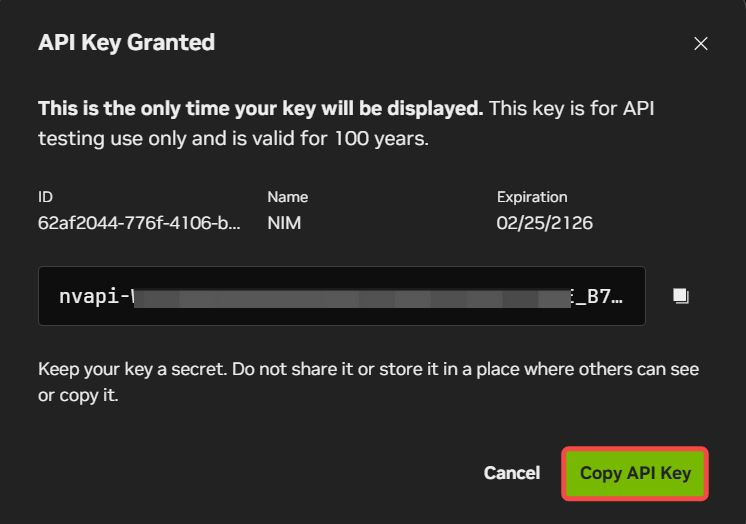Select the truncated key ID value
This screenshot has width=746, height=524.
[x=139, y=223]
